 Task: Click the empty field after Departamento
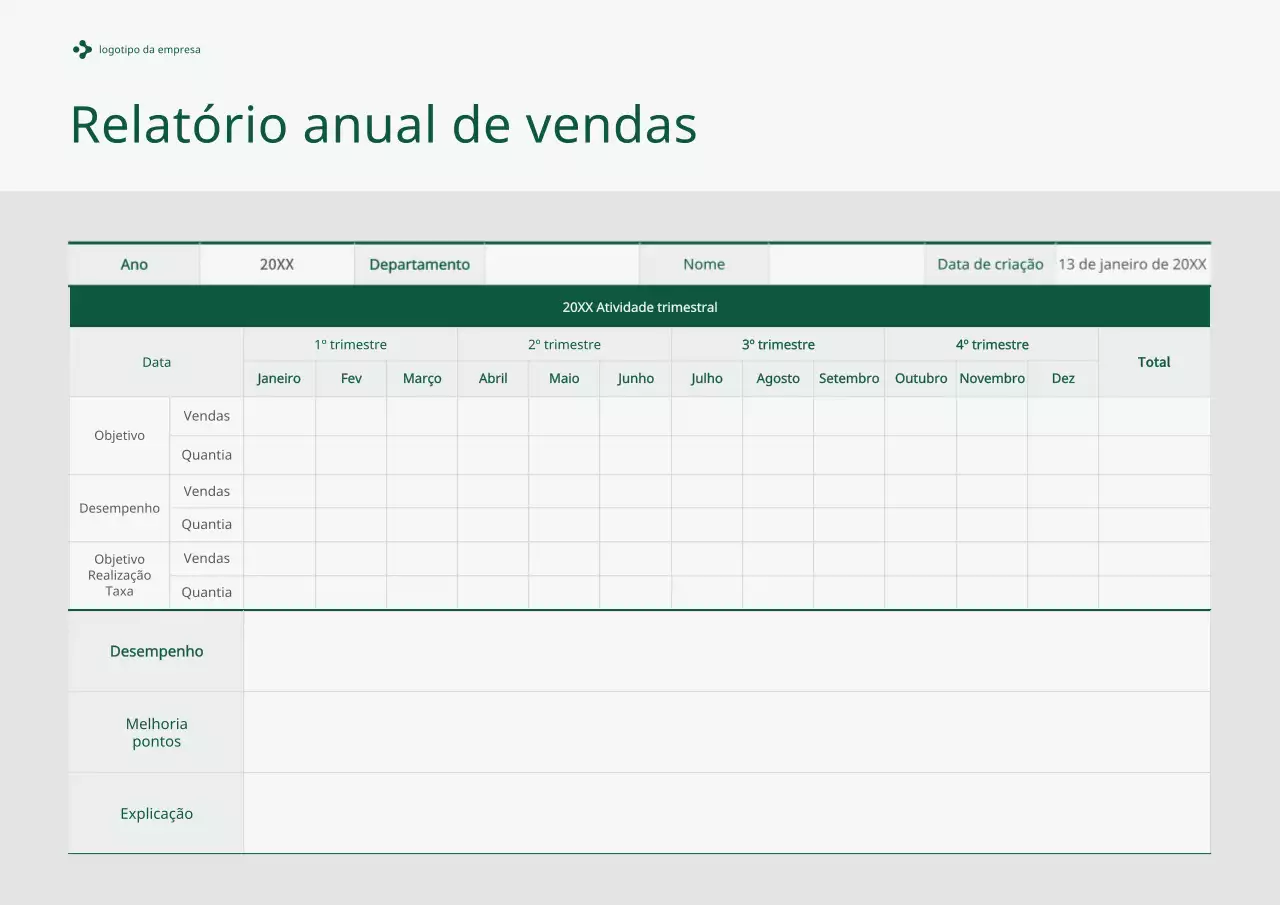pos(562,264)
